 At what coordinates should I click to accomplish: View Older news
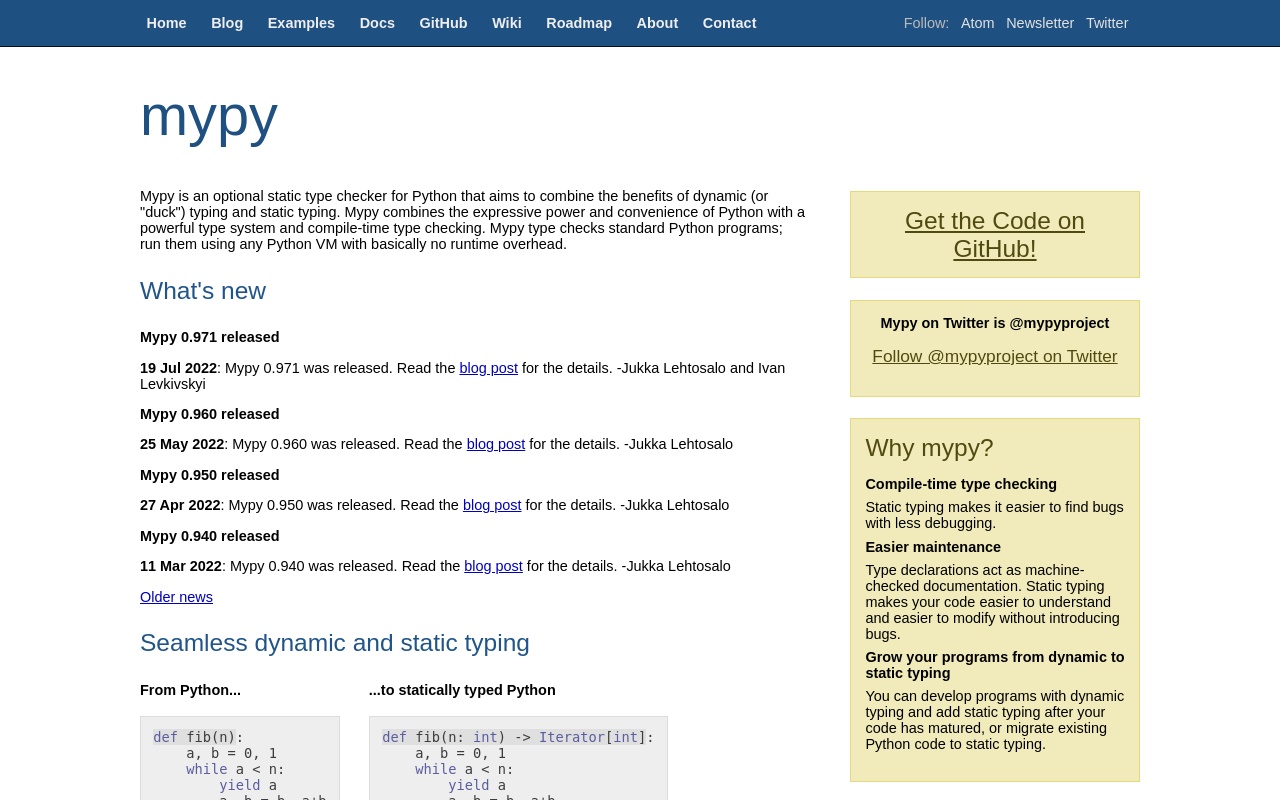pyautogui.click(x=176, y=597)
